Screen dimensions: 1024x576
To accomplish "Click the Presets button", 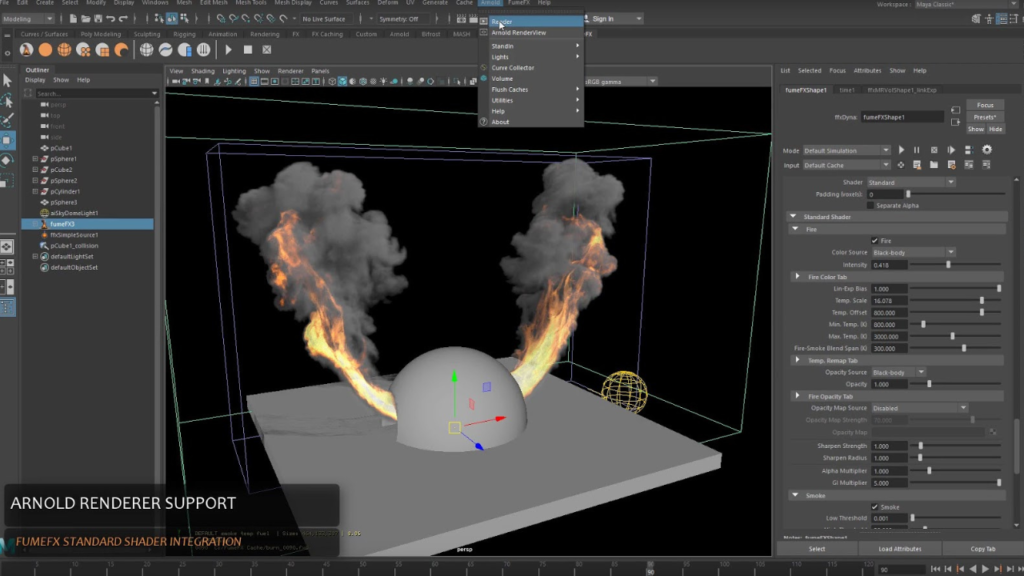I will [x=984, y=117].
